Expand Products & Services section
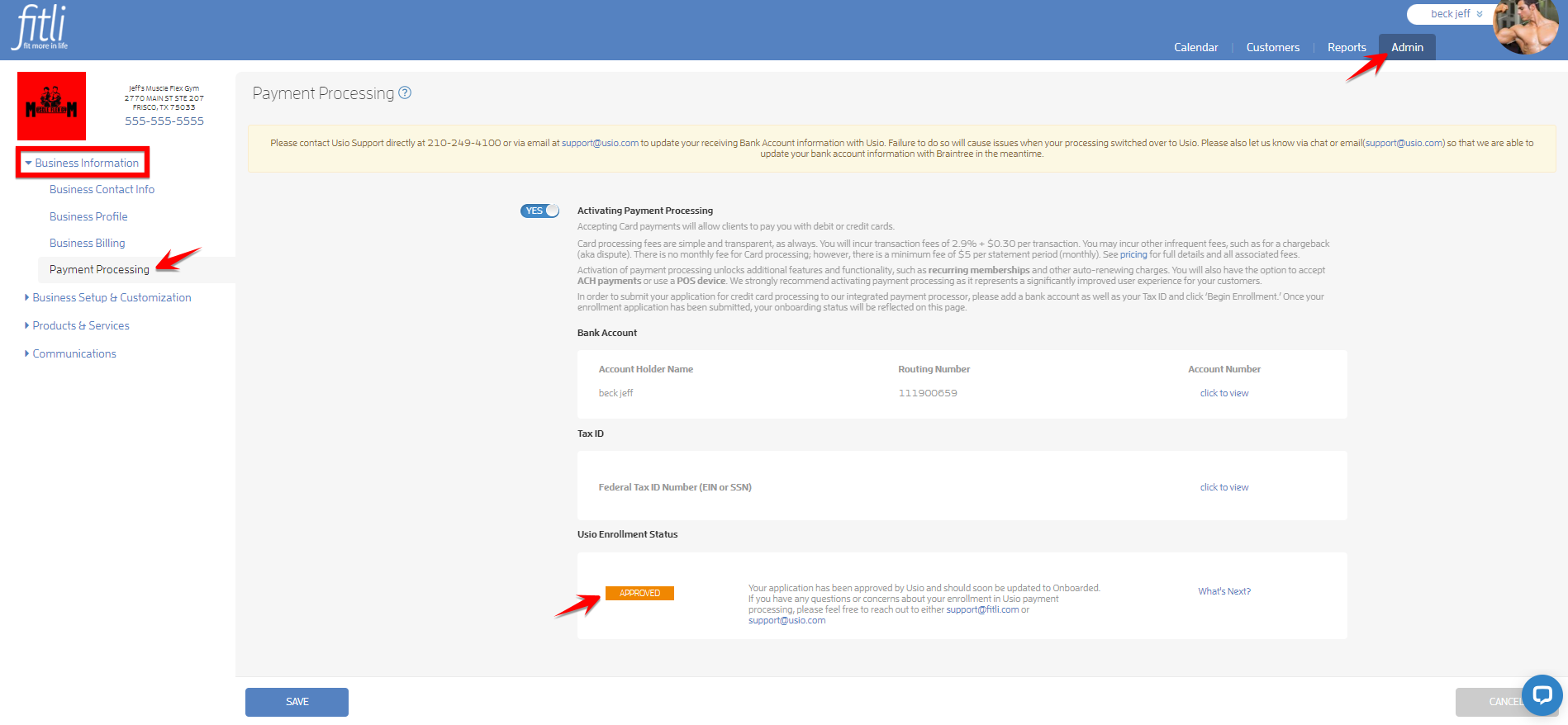1568x725 pixels. click(77, 325)
